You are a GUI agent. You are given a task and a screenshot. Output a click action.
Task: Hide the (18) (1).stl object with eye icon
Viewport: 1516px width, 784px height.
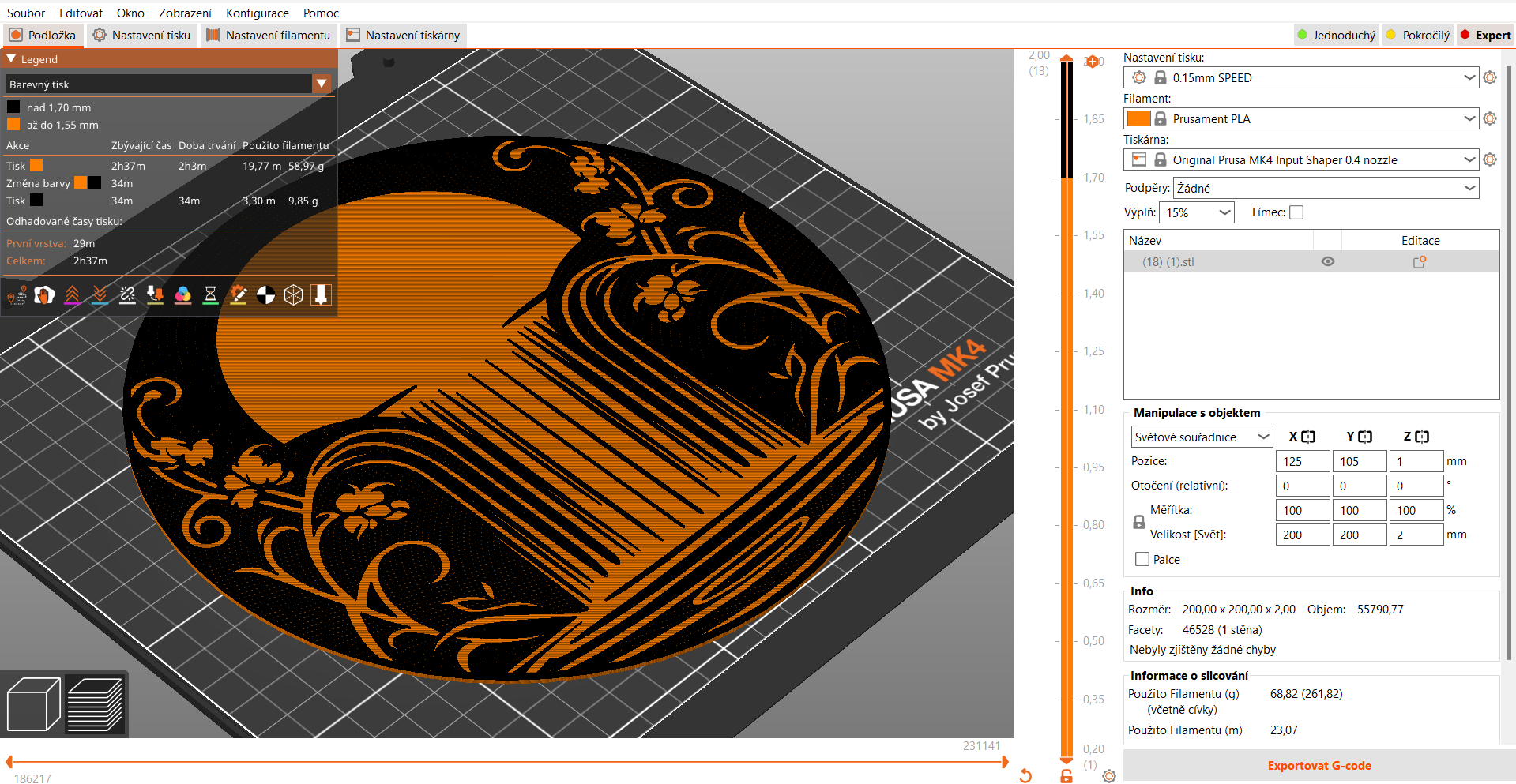click(x=1328, y=262)
